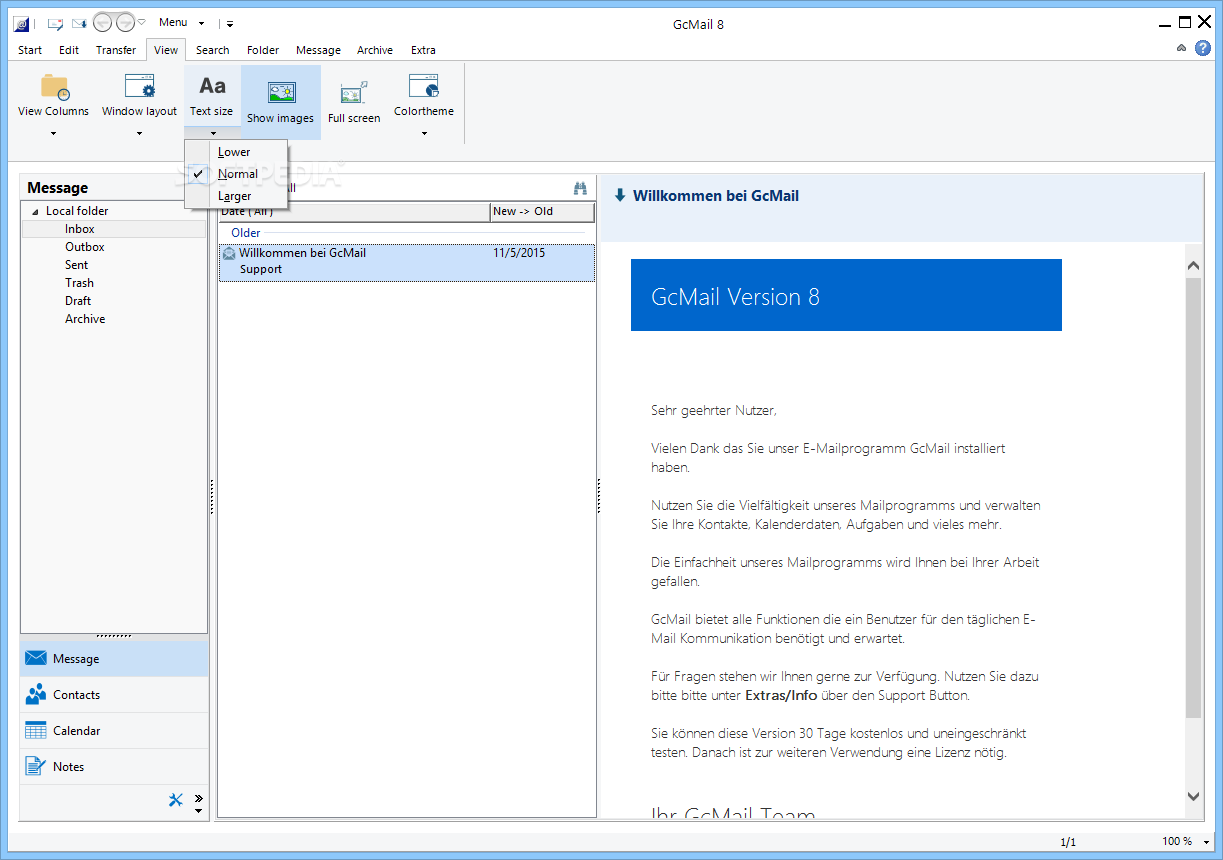
Task: Click the Window layout icon
Action: [139, 87]
